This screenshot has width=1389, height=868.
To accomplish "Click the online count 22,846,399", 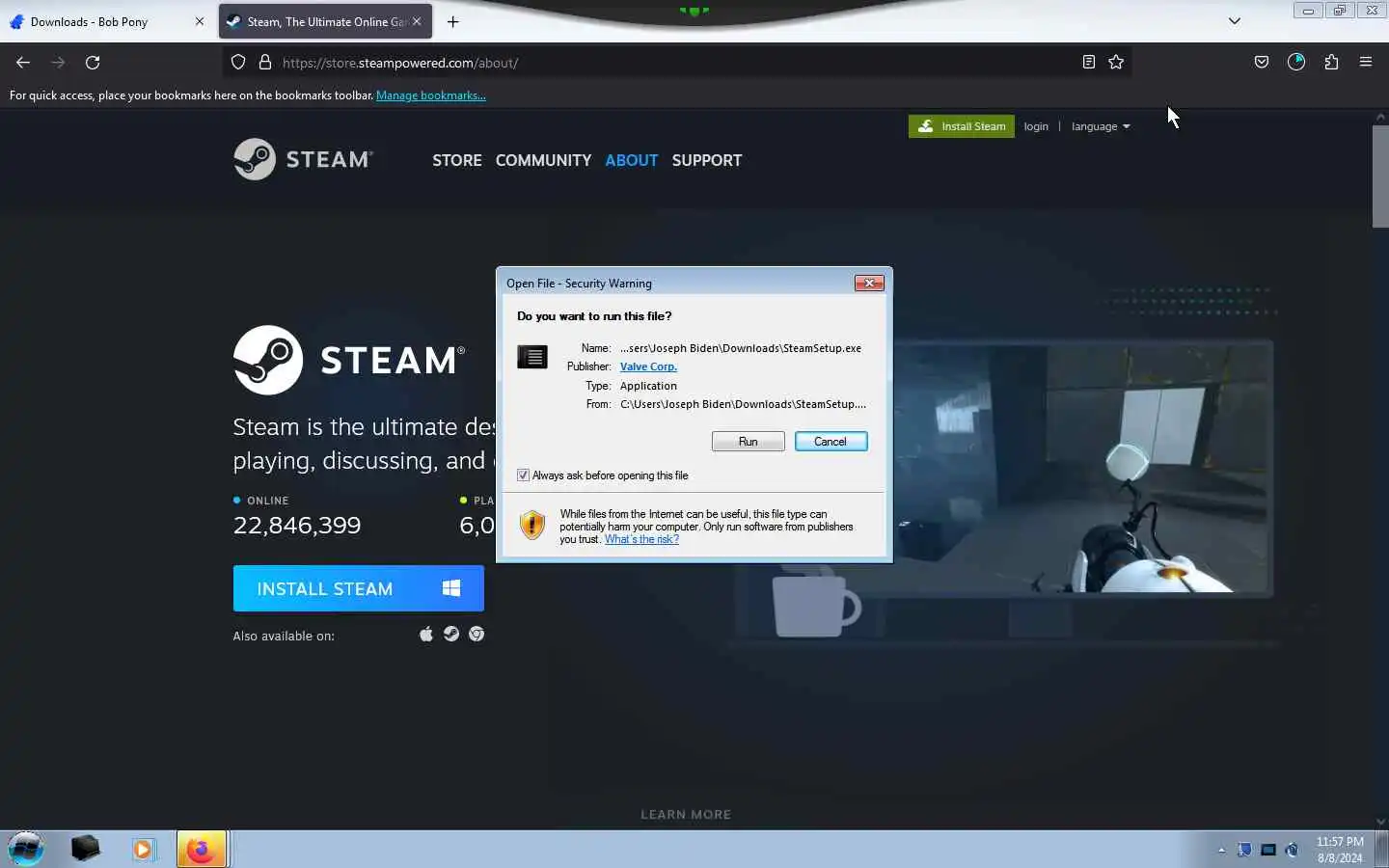I will tap(297, 525).
